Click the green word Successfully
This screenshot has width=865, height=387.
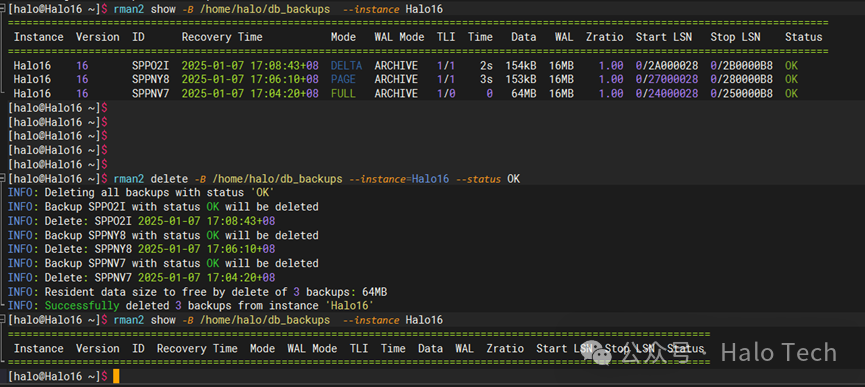(82, 305)
